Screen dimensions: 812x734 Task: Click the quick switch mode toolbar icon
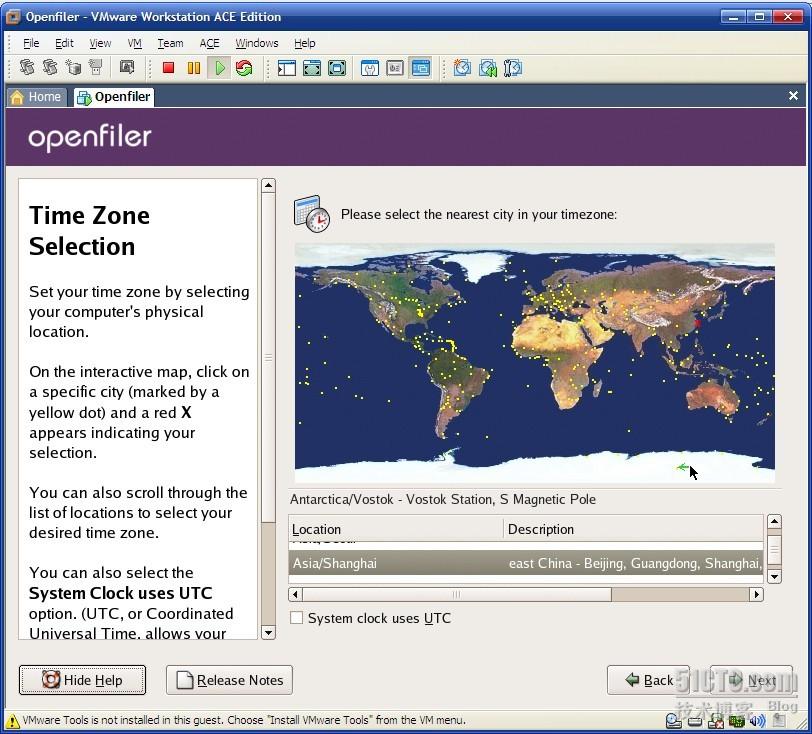337,68
